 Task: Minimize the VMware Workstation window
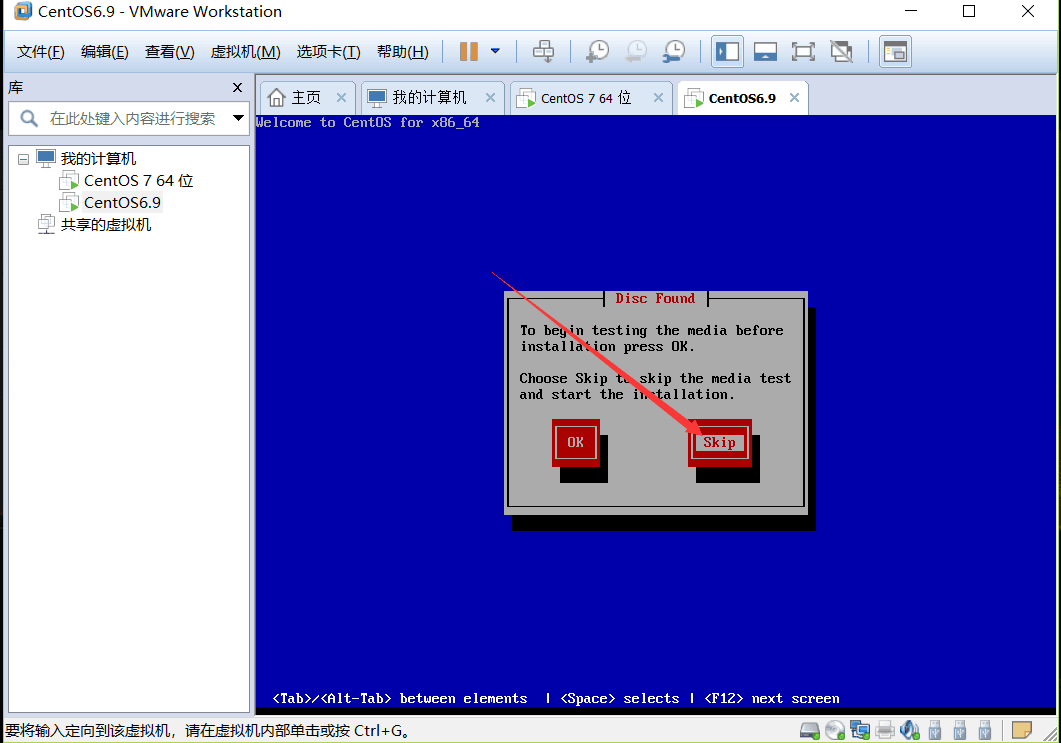910,12
